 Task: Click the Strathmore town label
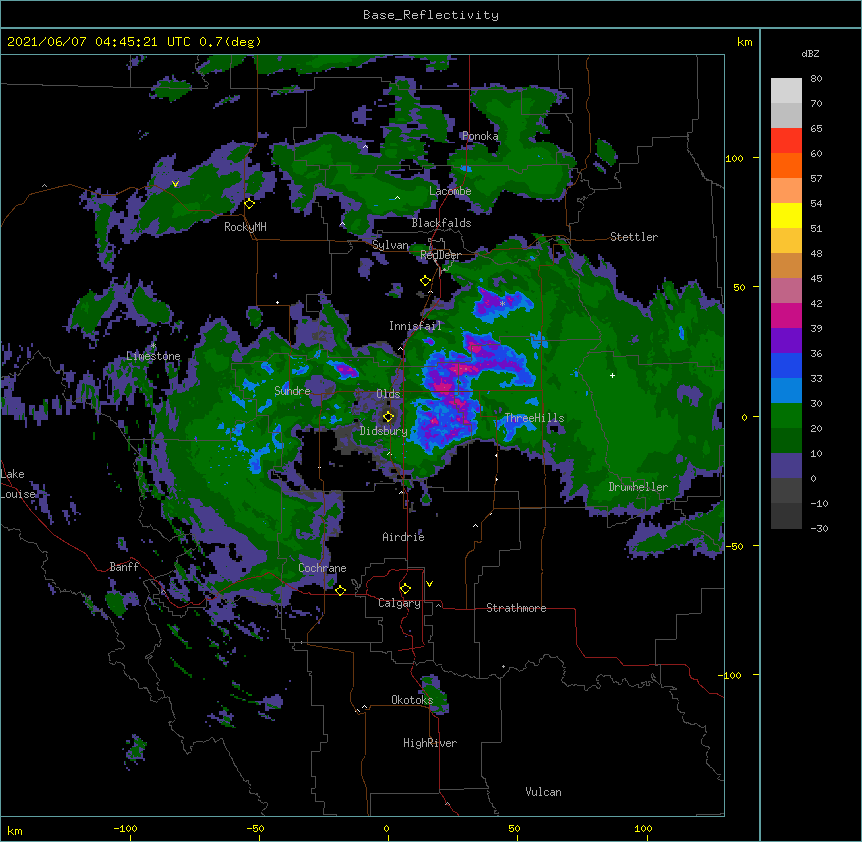(516, 608)
